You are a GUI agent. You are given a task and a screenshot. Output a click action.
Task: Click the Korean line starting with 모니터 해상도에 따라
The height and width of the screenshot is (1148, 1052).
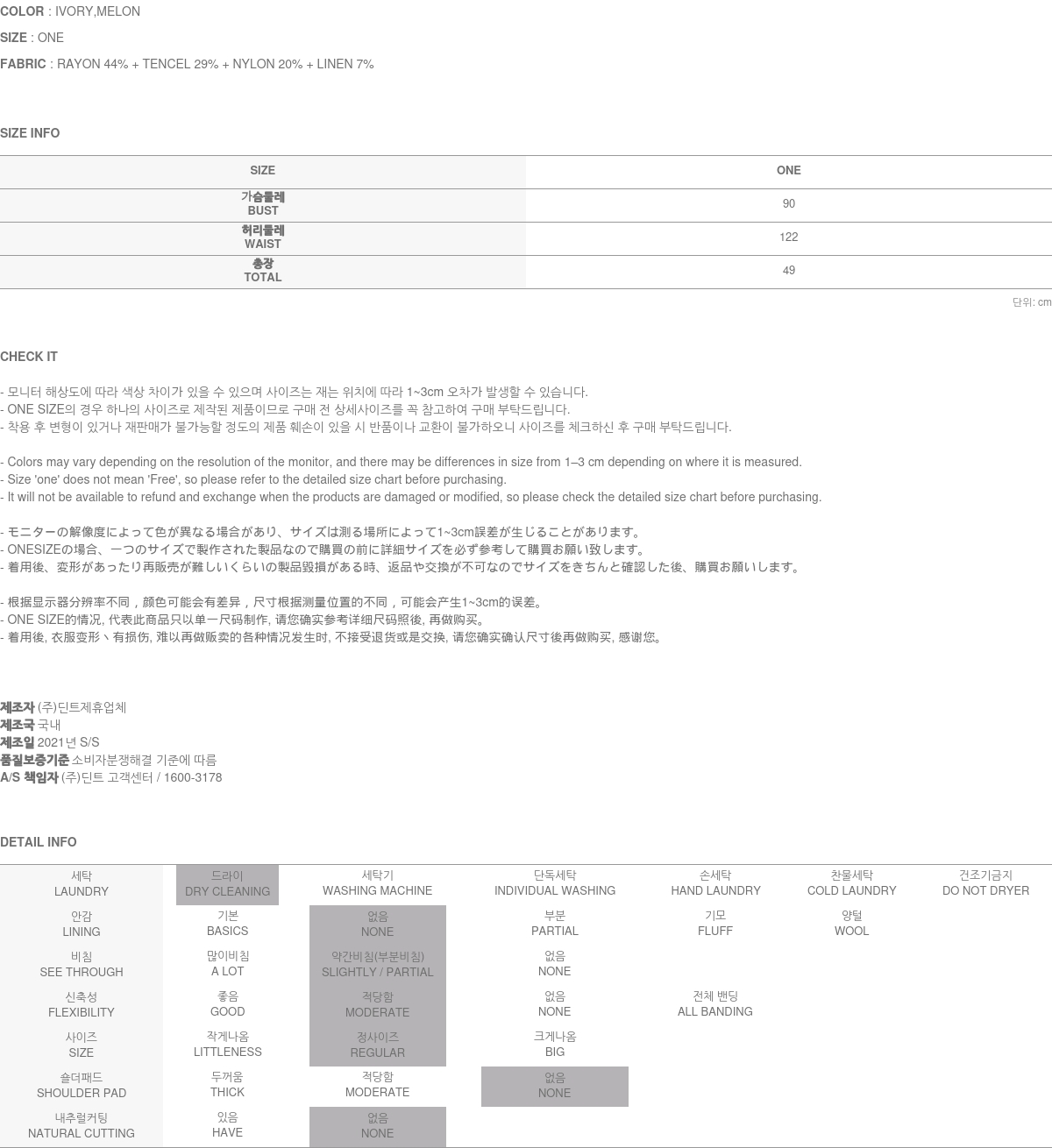(294, 392)
